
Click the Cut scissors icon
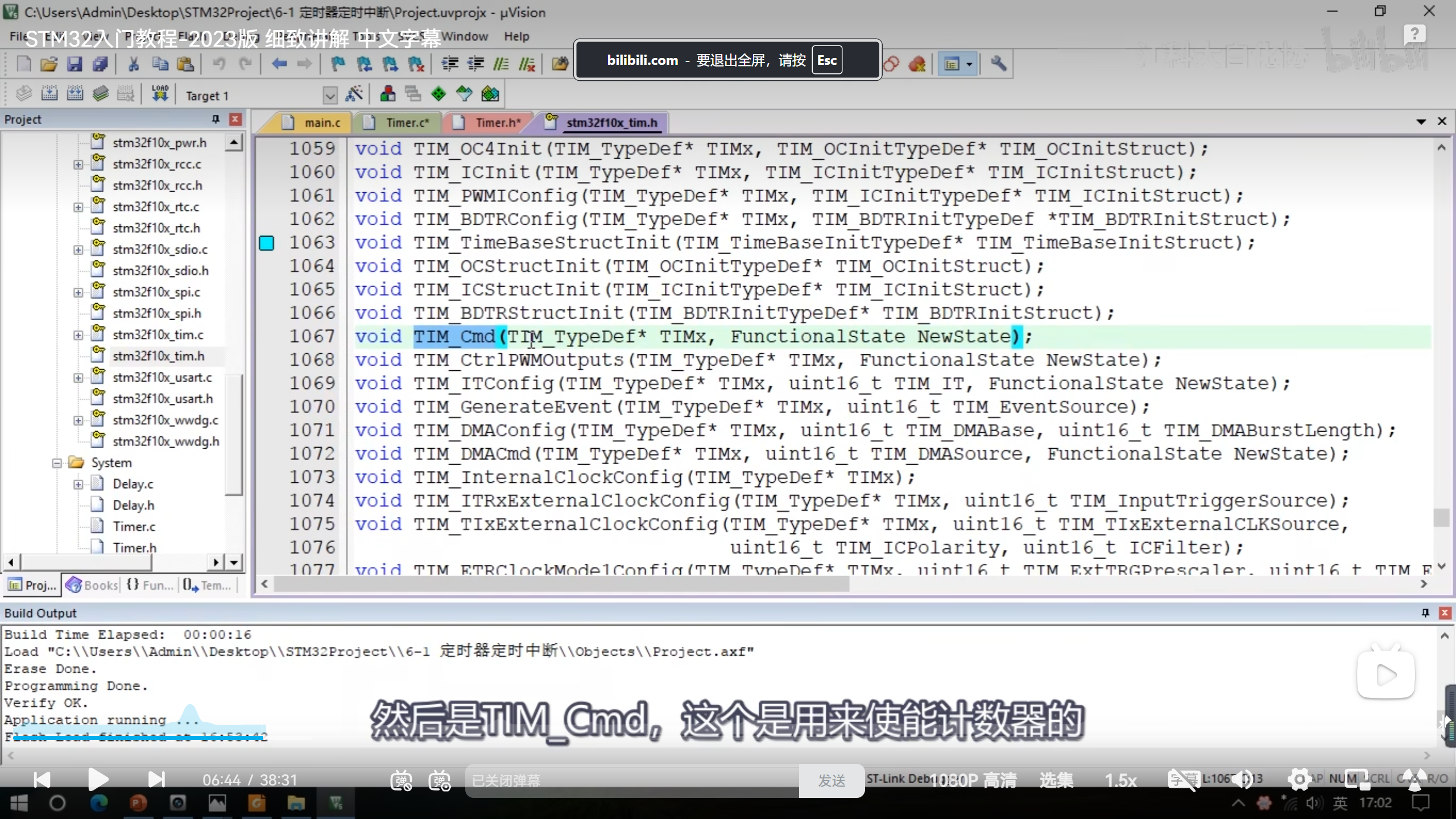tap(134, 64)
